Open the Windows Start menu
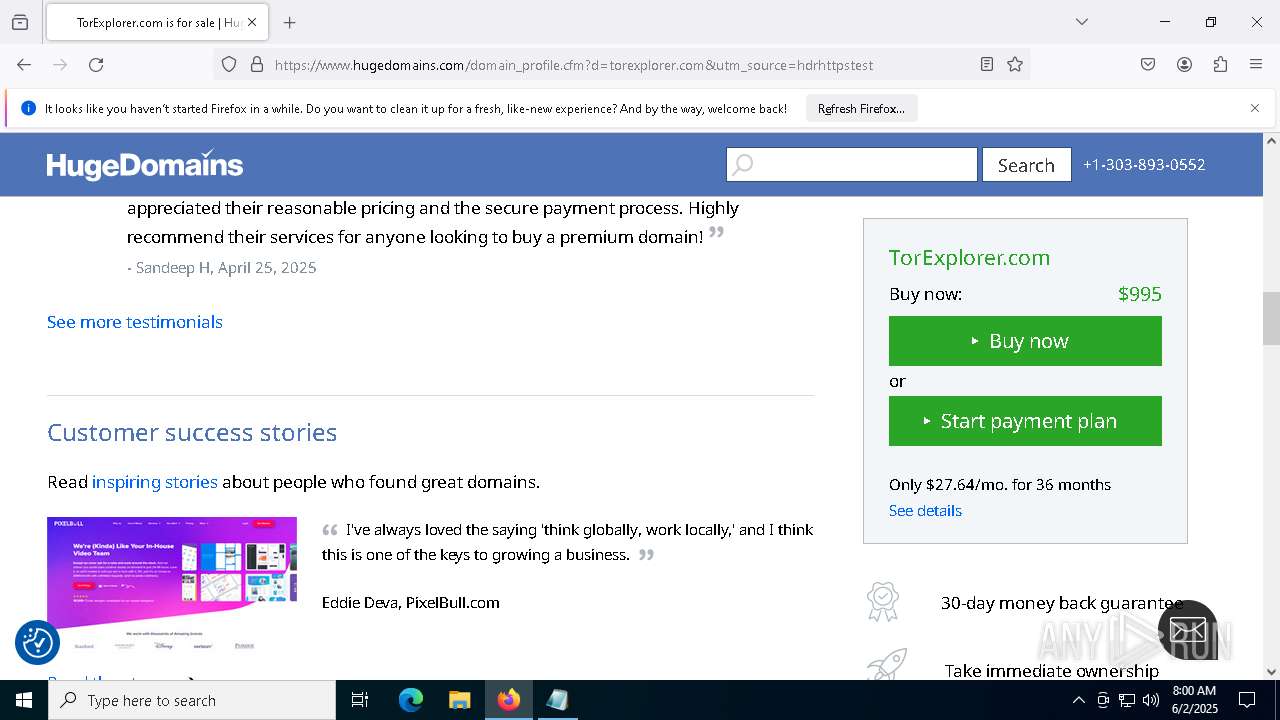 (x=24, y=700)
